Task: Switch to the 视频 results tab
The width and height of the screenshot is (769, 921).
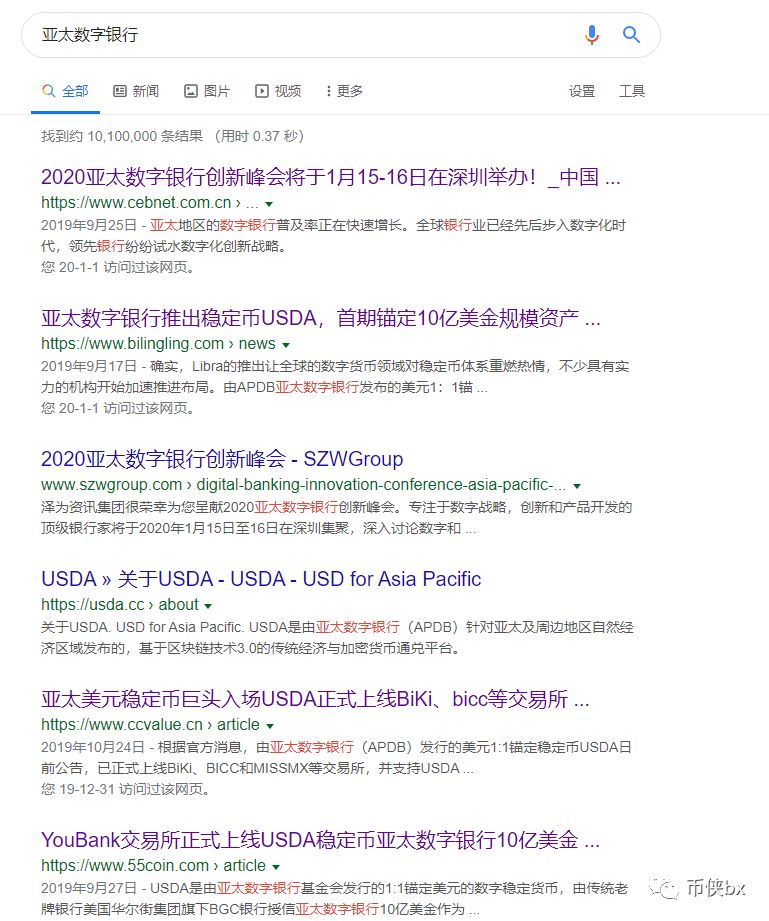Action: [278, 91]
